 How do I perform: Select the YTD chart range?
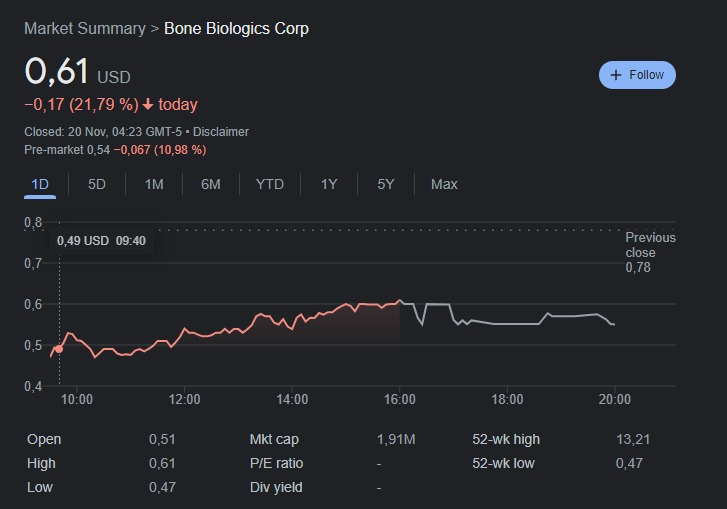pos(270,184)
